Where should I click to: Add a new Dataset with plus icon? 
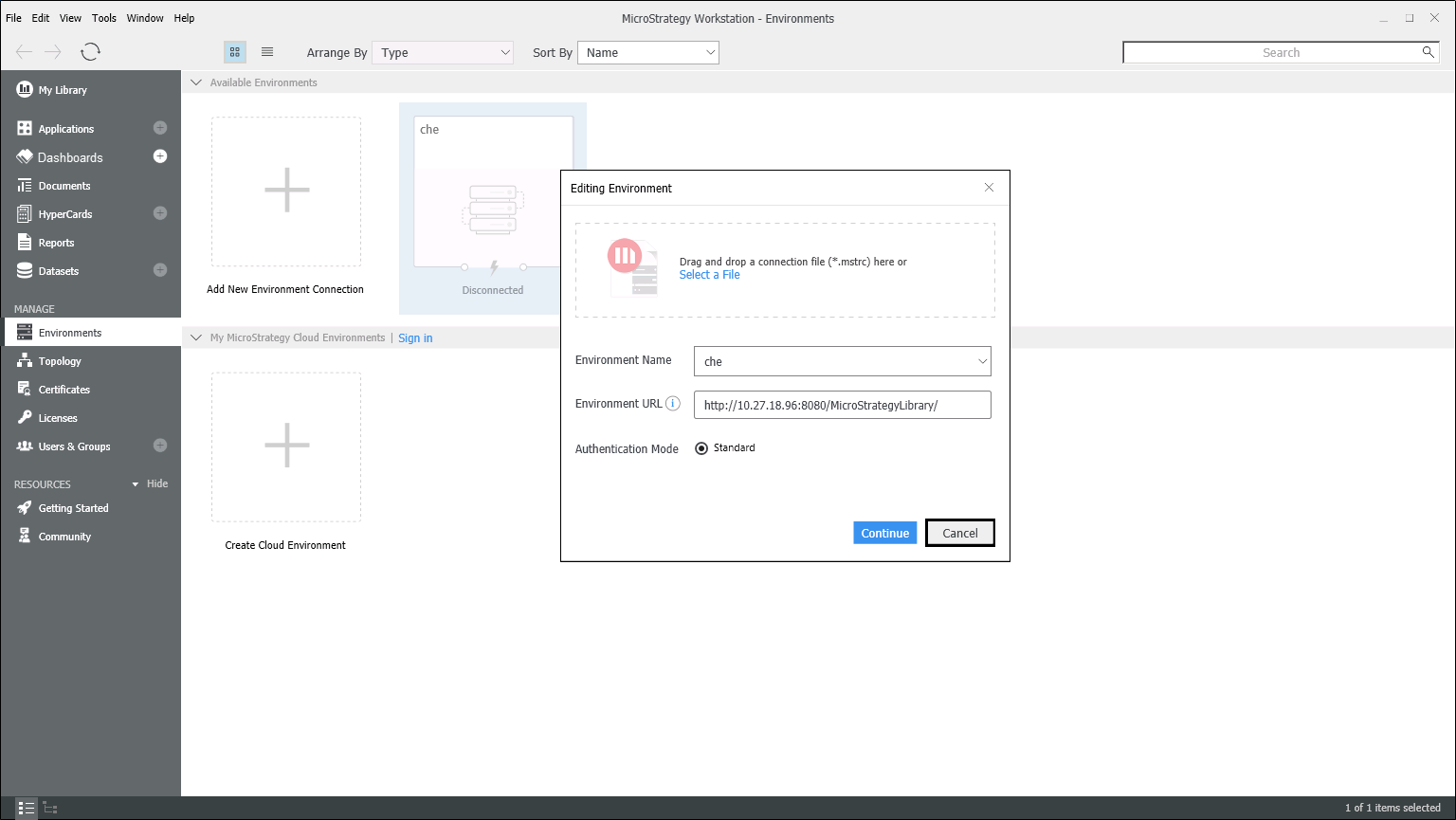(160, 270)
